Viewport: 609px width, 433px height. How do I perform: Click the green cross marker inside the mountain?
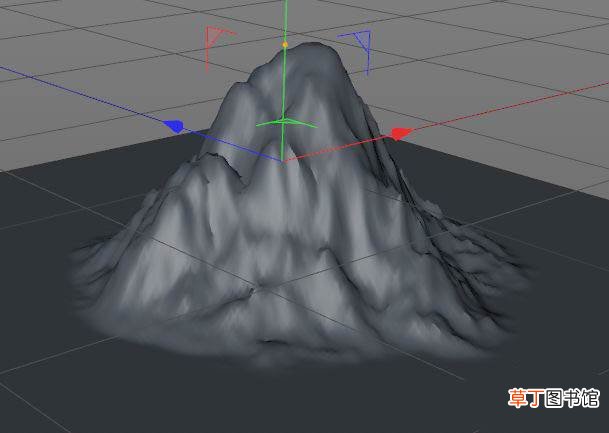(x=286, y=124)
